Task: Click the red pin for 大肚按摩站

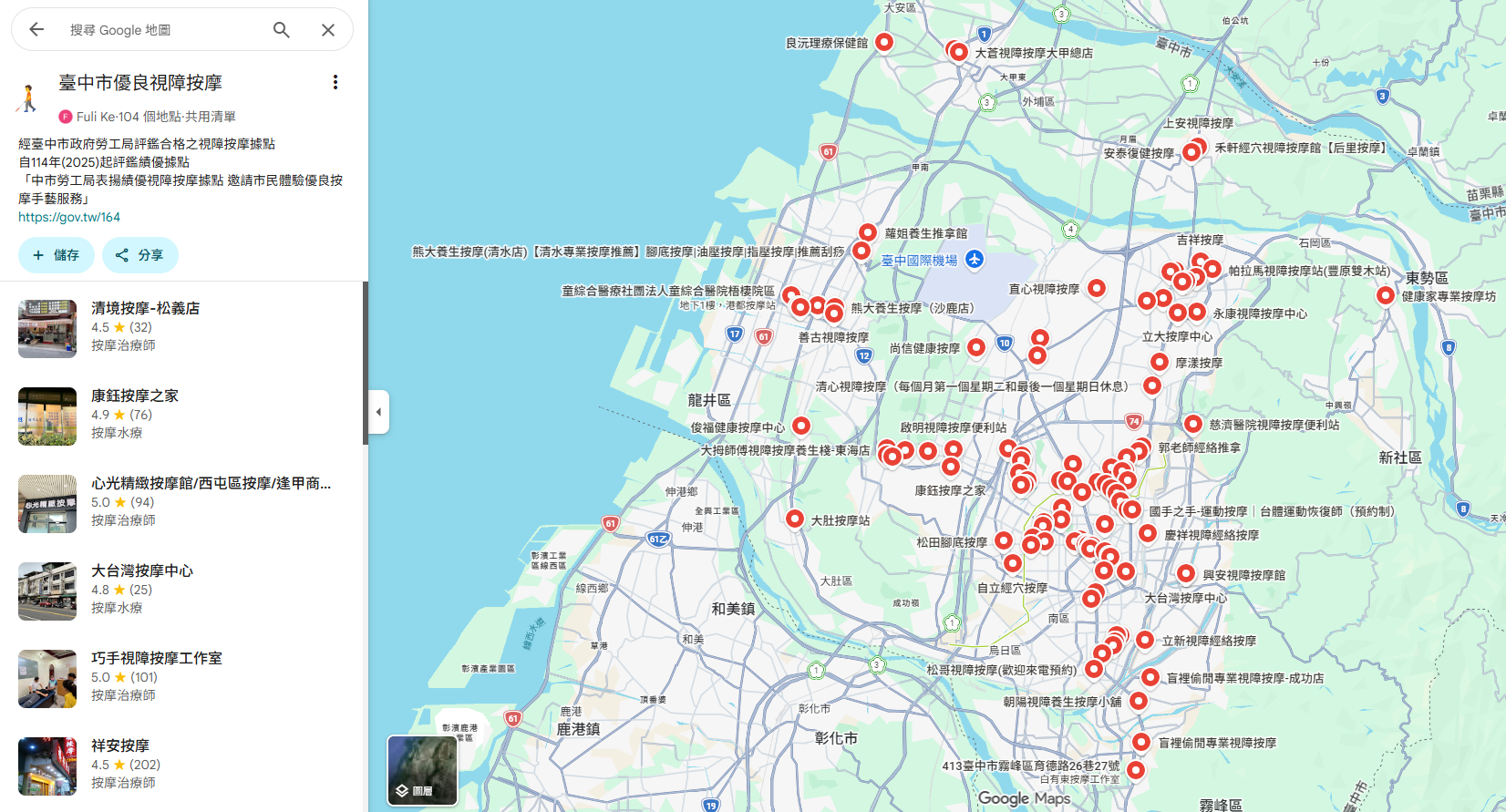Action: [795, 519]
